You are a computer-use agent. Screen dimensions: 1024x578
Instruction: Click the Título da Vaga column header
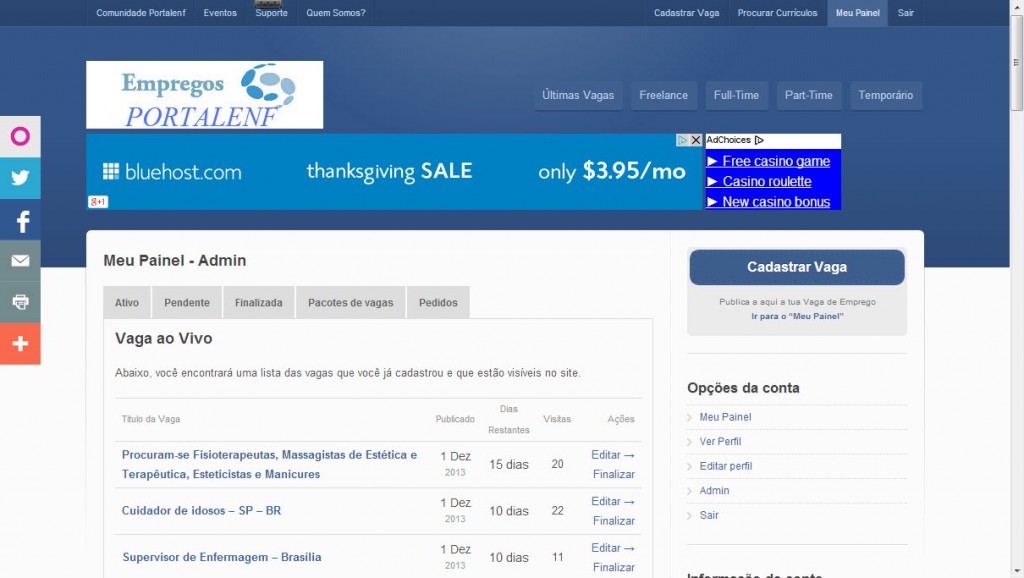(151, 419)
